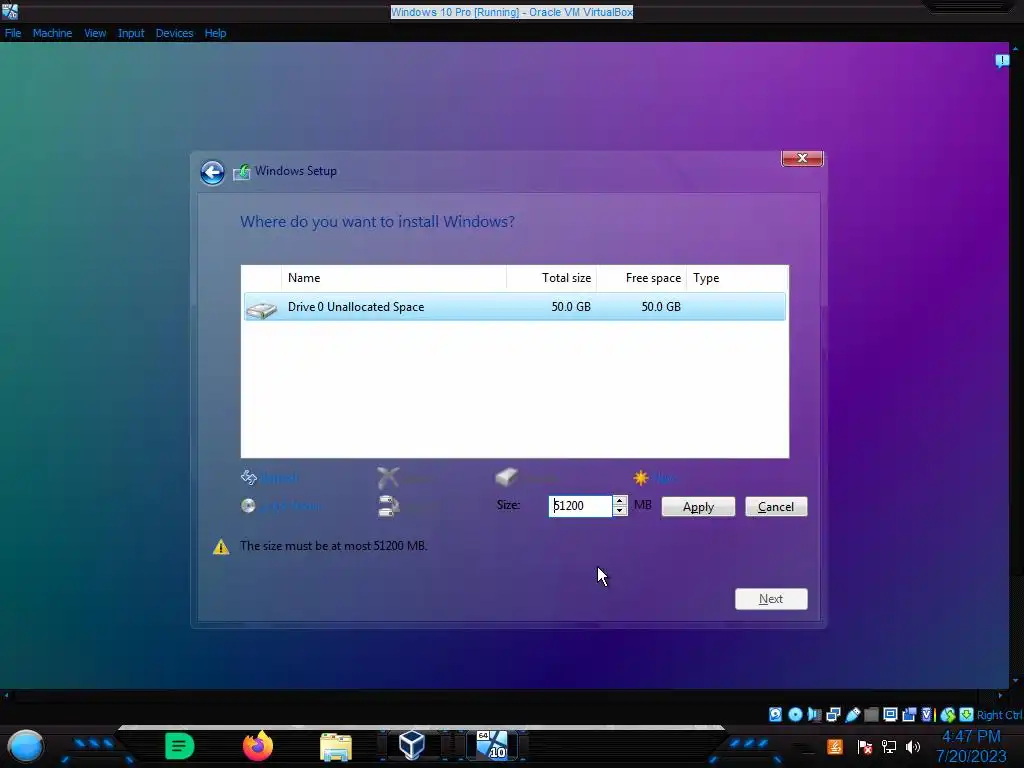Decrease partition size with down spinner arrow
The image size is (1024, 768).
[620, 511]
